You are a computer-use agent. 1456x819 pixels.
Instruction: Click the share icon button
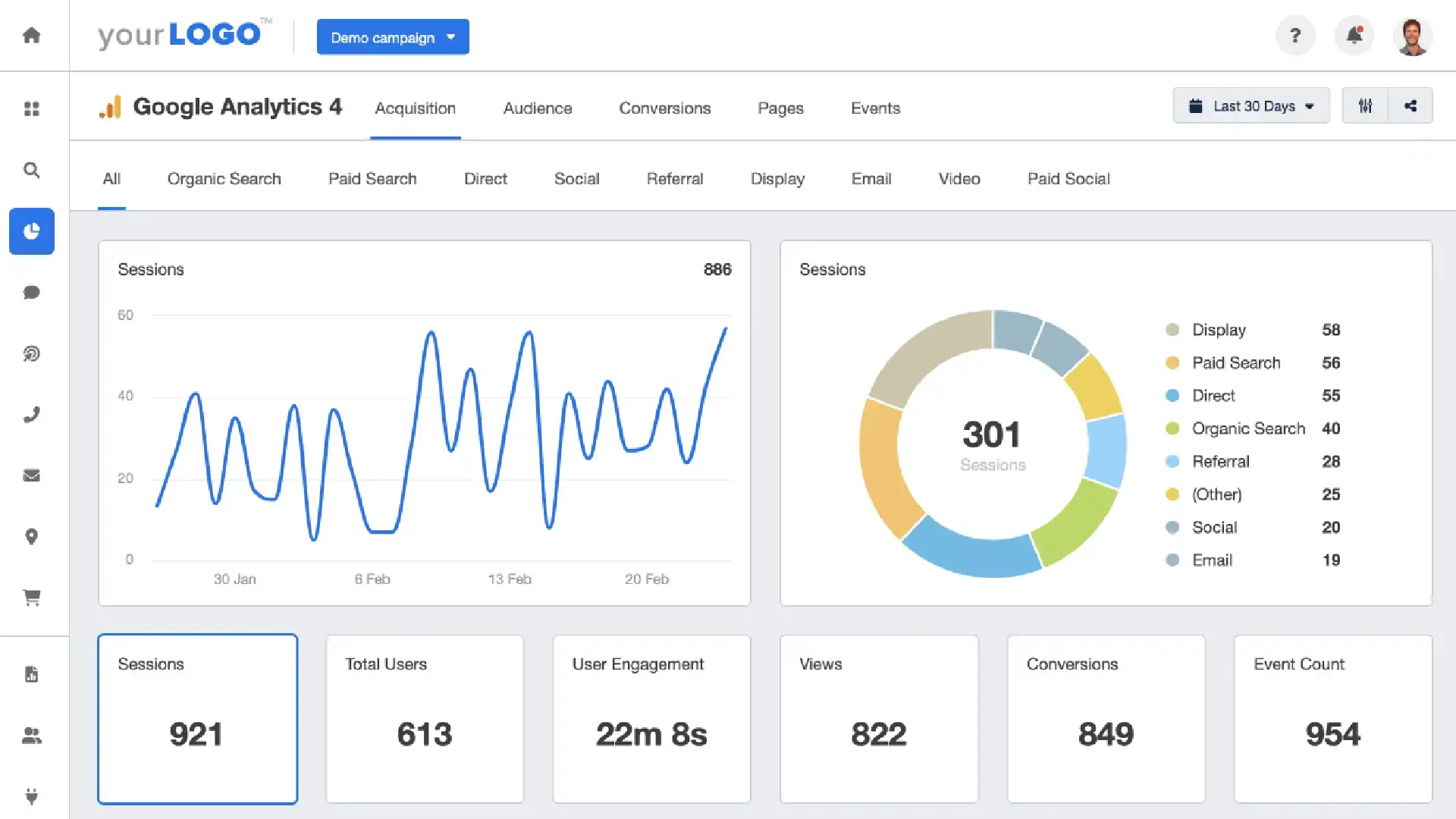coord(1410,106)
